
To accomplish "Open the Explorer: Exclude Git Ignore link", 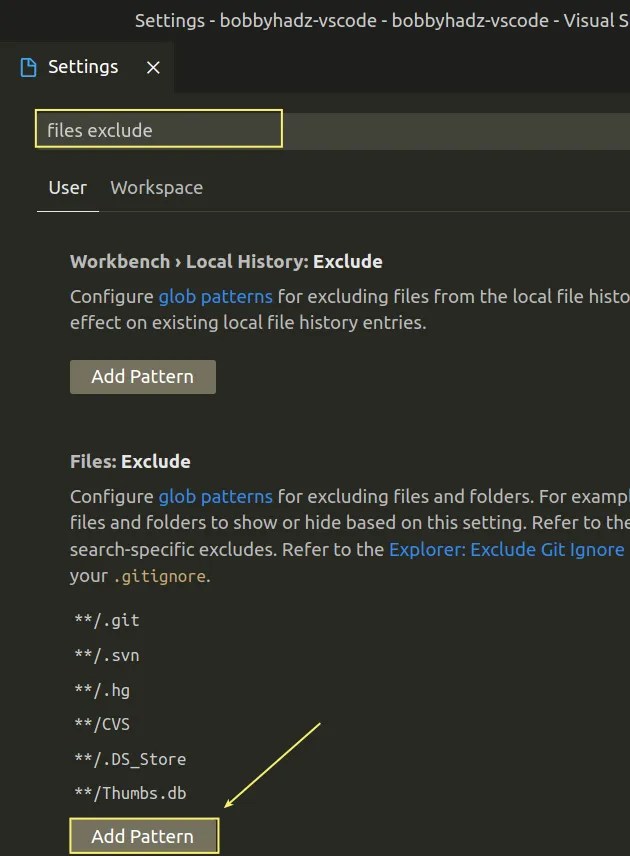I will tap(507, 549).
